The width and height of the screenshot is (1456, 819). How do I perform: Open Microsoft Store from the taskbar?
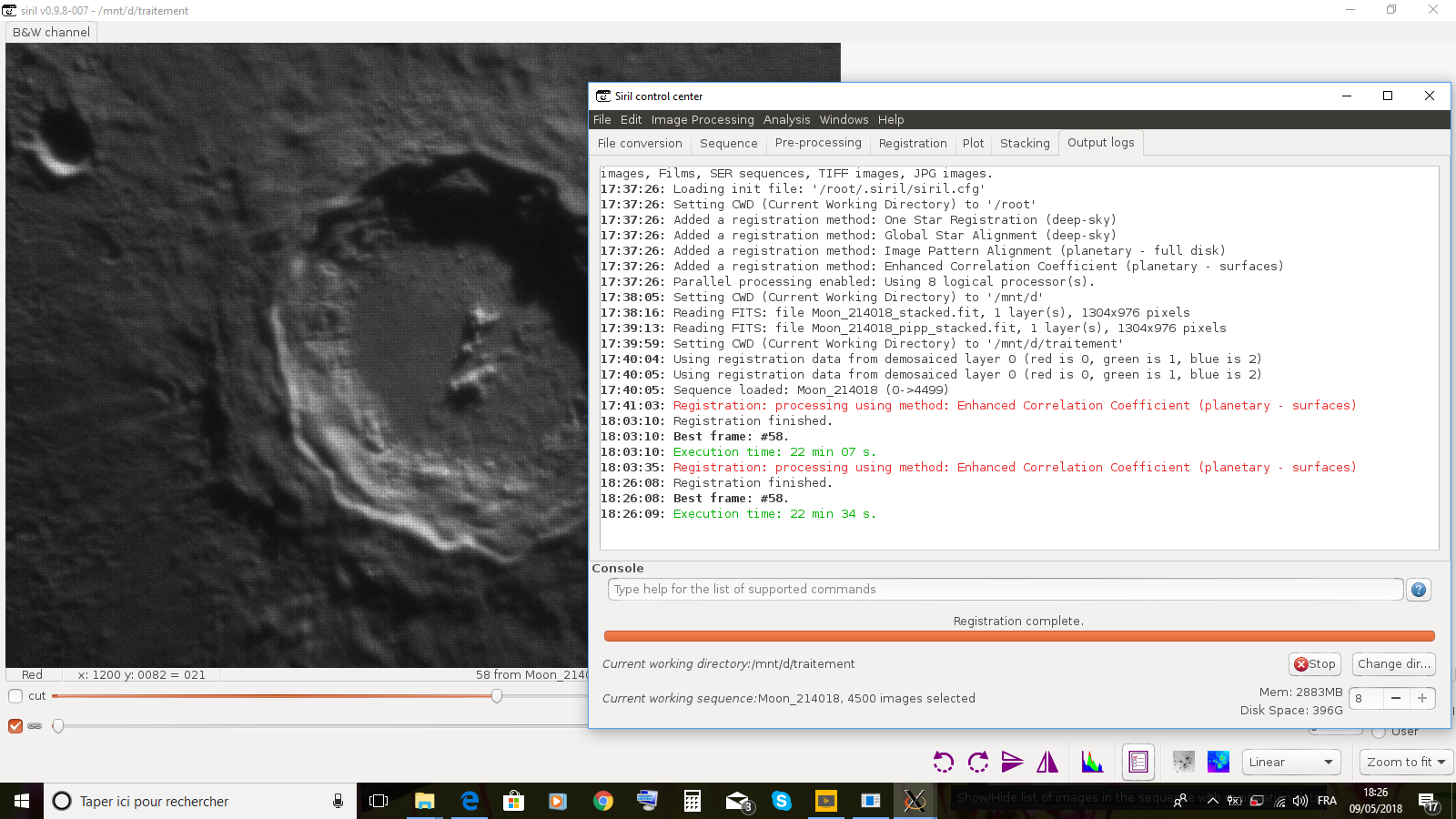click(514, 801)
